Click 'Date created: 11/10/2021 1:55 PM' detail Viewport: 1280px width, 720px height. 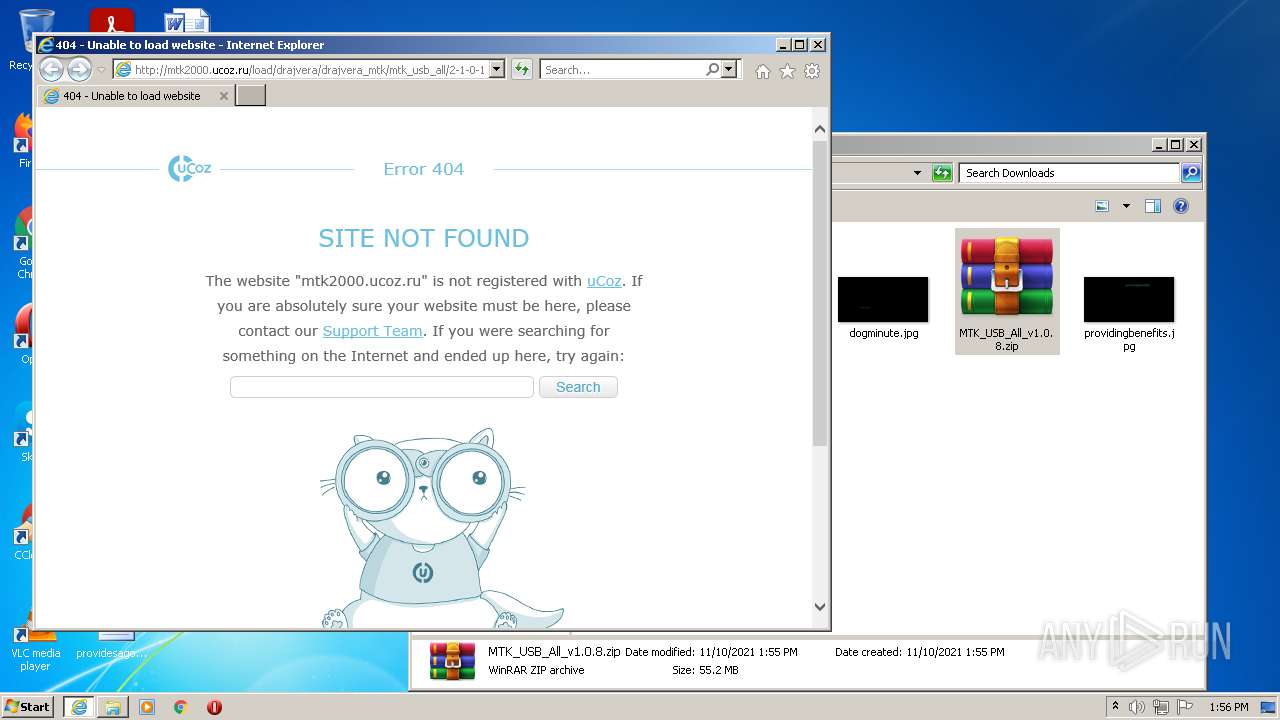[x=920, y=652]
